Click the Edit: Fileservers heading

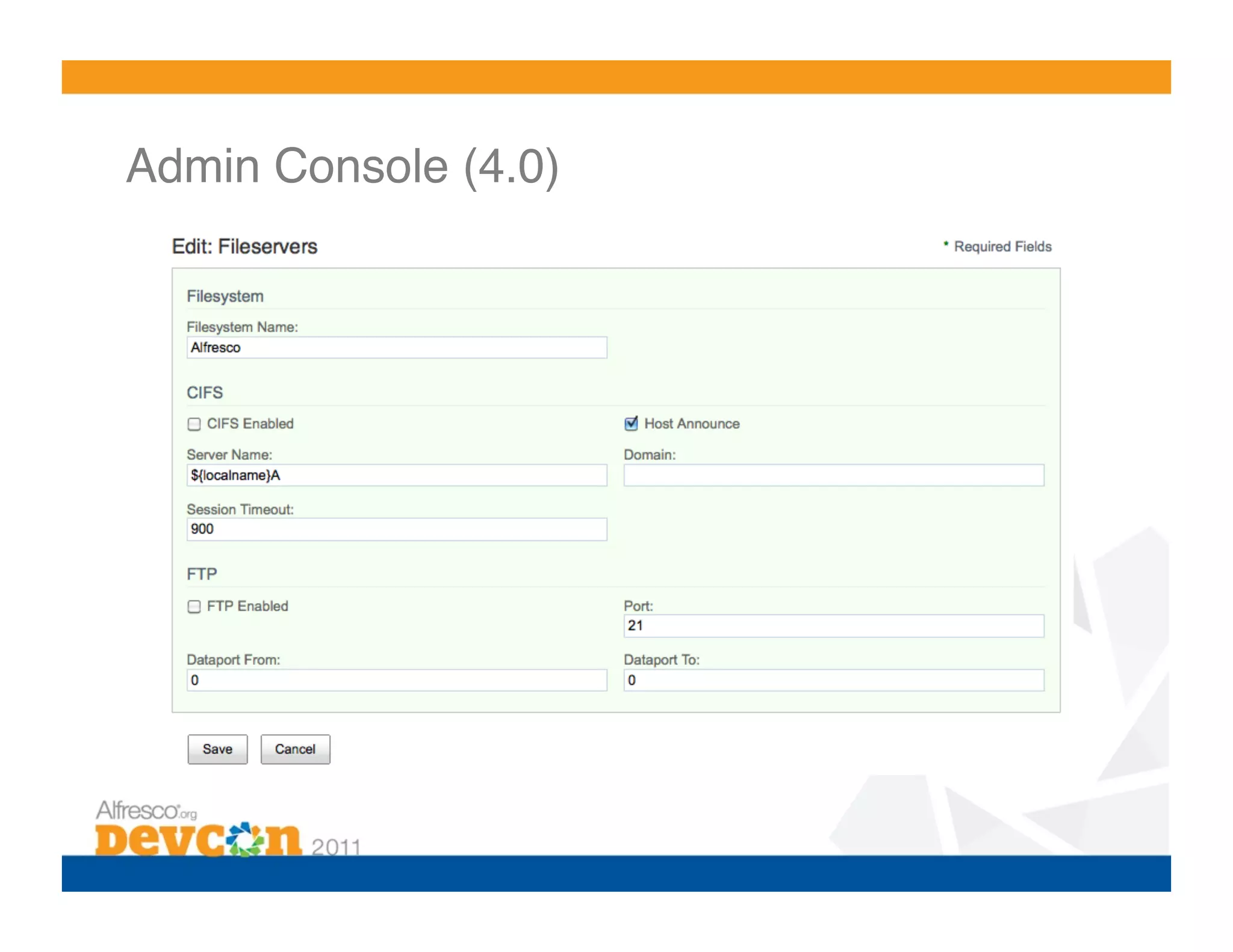click(244, 247)
